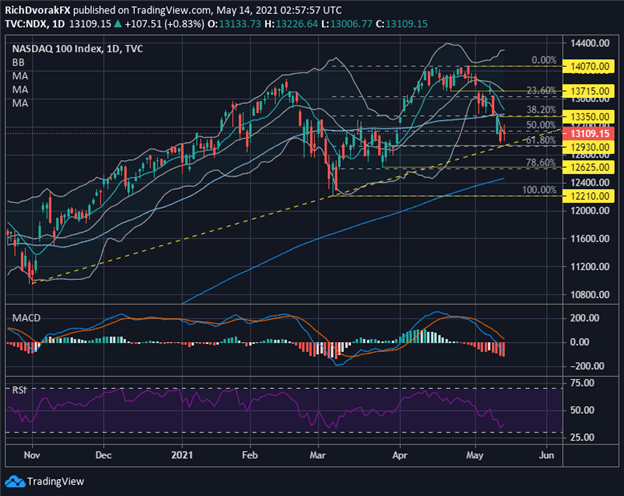The image size is (624, 496).
Task: Click the 14400.00 price axis value
Action: point(590,43)
